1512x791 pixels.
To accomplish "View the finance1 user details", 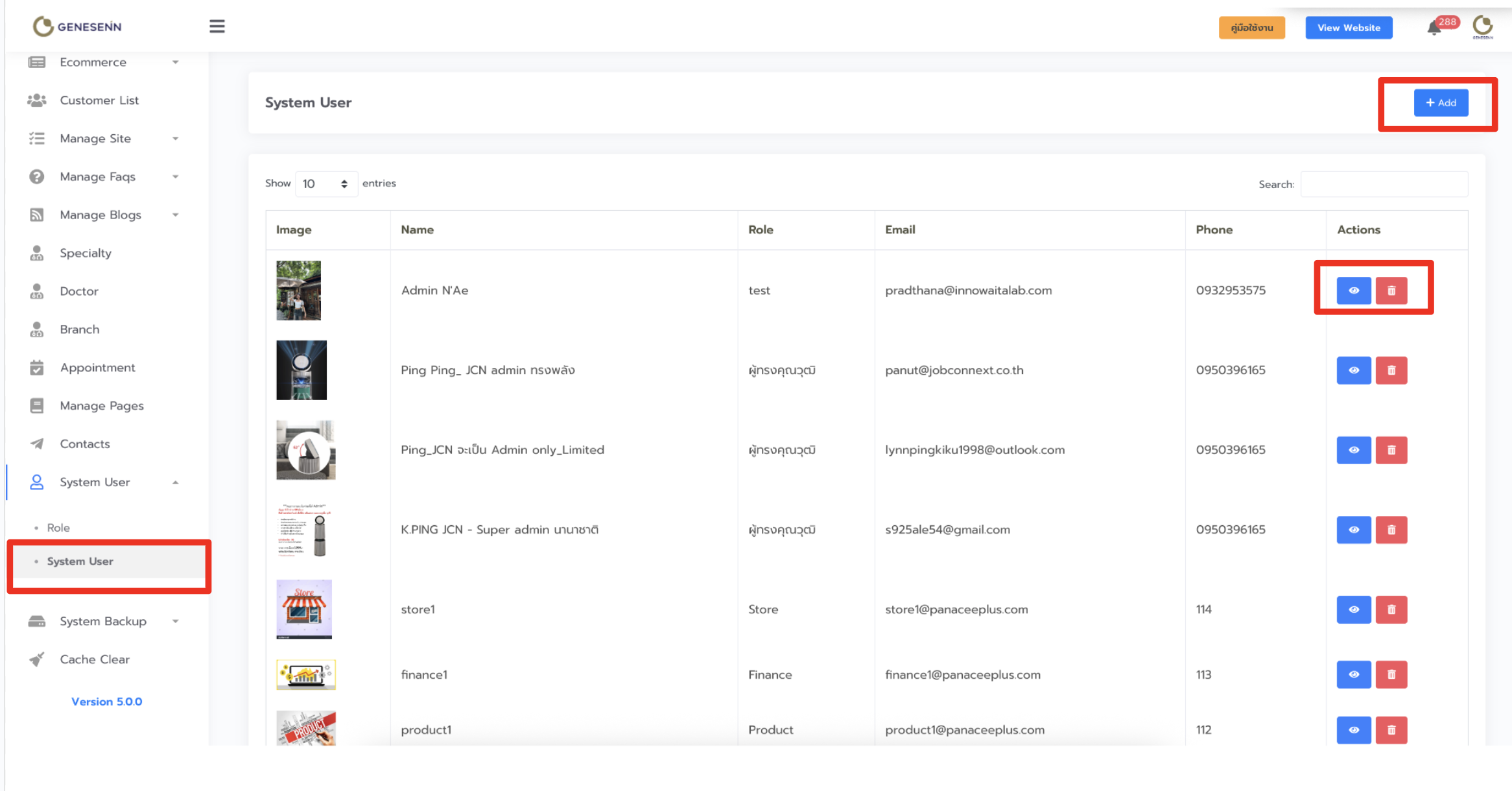I will pyautogui.click(x=1354, y=674).
